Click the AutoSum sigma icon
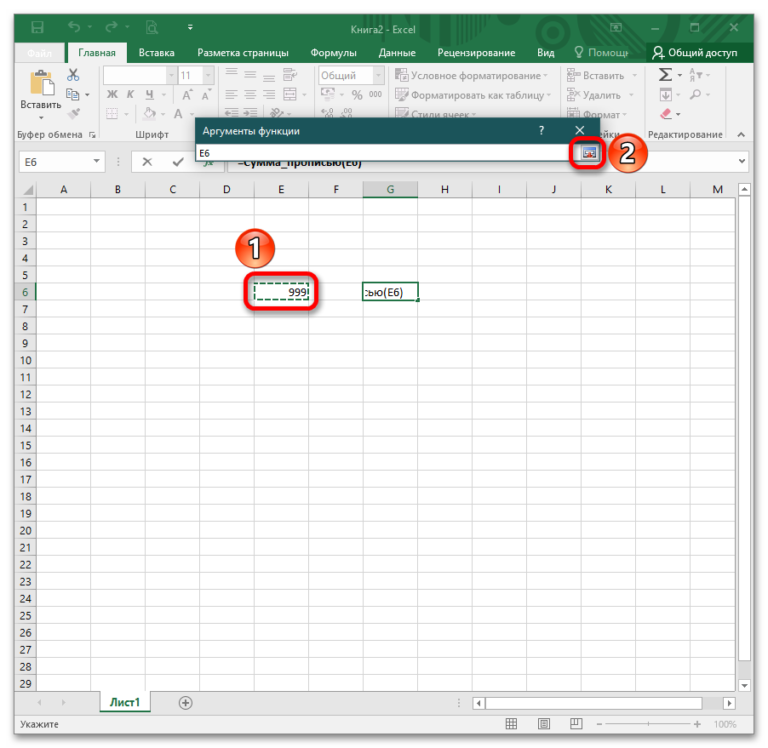768x748 pixels. 665,75
